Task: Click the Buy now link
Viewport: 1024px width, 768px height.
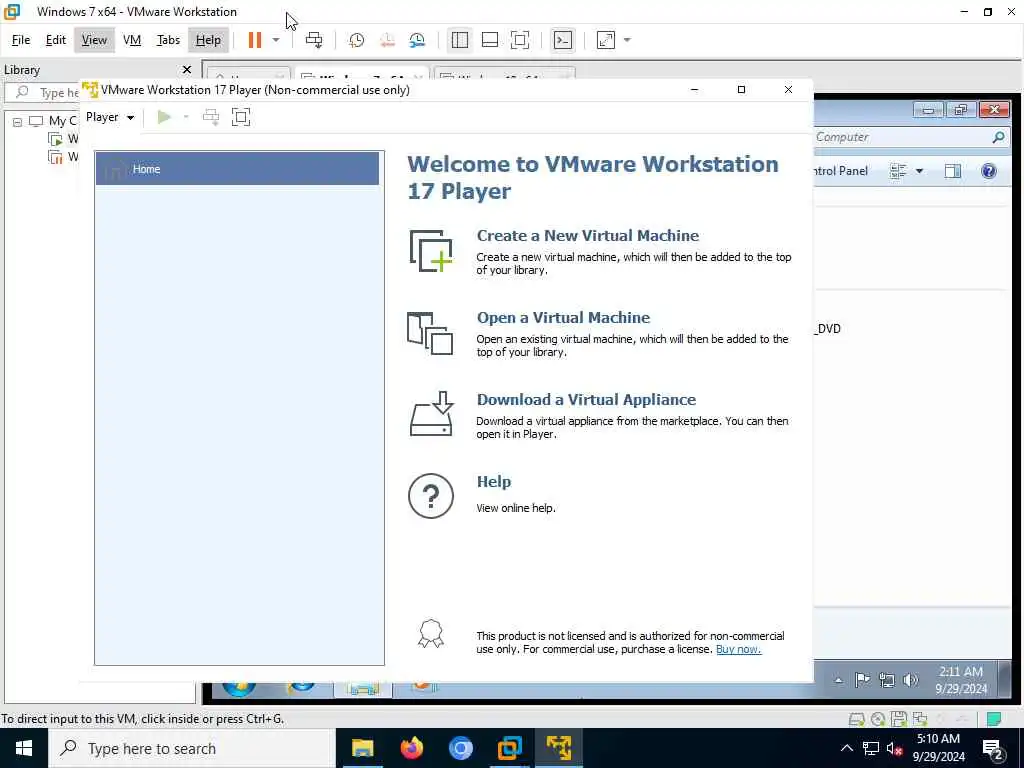Action: click(x=739, y=649)
